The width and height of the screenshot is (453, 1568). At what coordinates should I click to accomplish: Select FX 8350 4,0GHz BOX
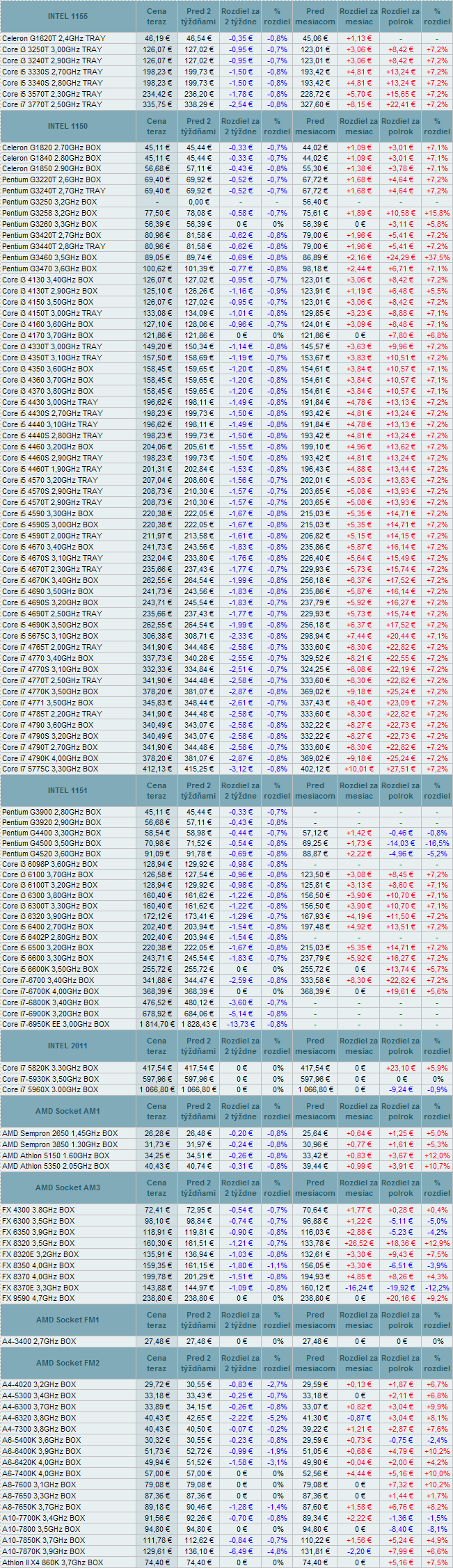[38, 1265]
